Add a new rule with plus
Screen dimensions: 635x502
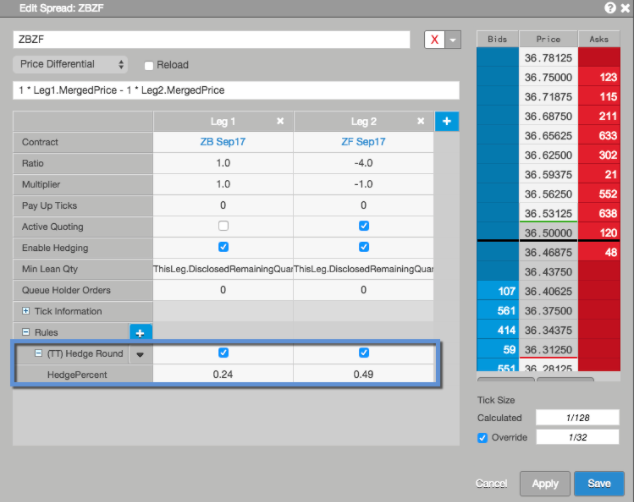140,333
